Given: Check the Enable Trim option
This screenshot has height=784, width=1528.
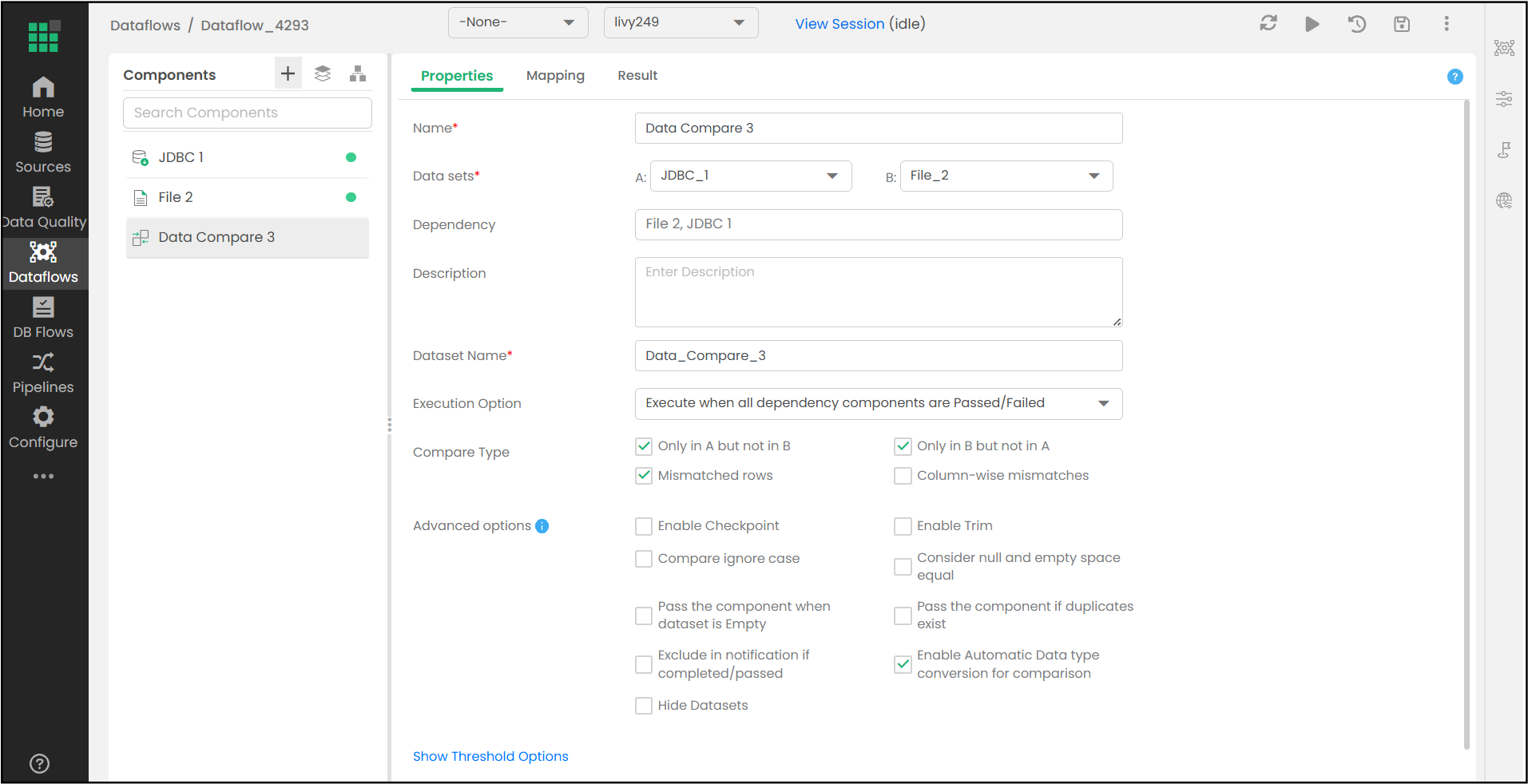Looking at the screenshot, I should coord(903,526).
